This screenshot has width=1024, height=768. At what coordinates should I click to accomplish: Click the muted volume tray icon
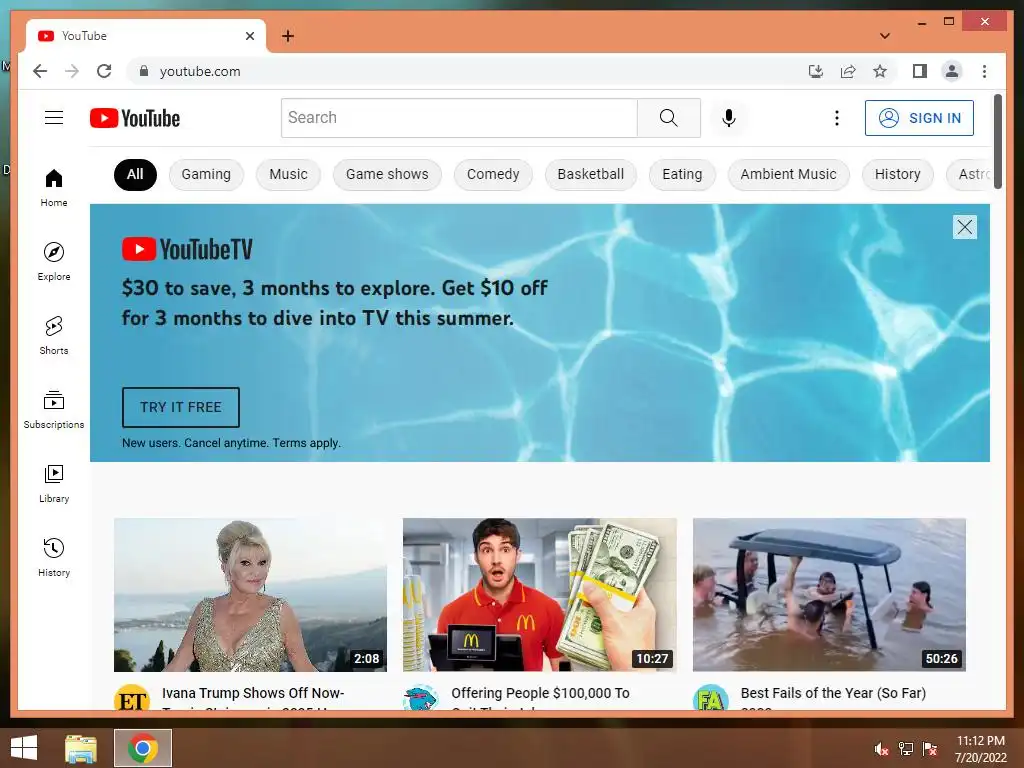pos(882,748)
